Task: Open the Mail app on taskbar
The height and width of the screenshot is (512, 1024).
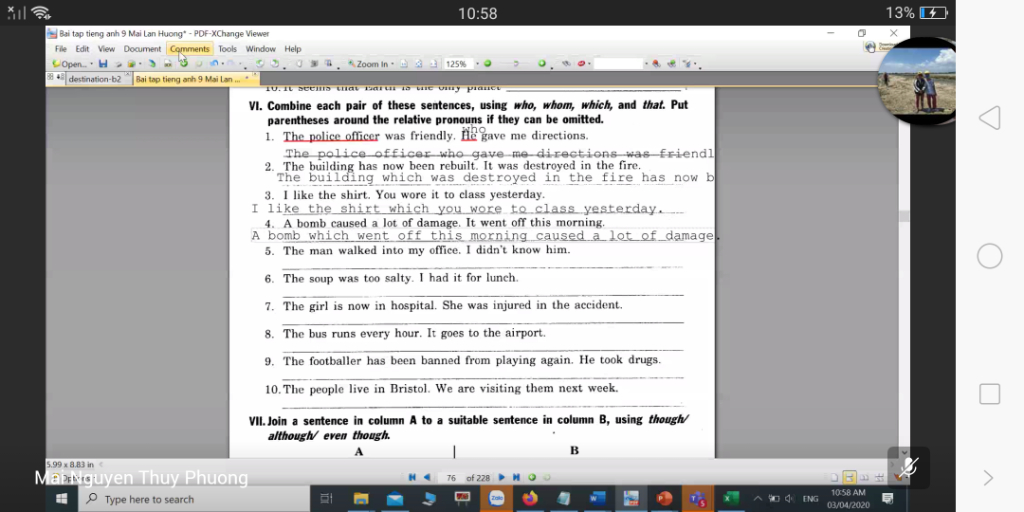Action: (x=395, y=499)
